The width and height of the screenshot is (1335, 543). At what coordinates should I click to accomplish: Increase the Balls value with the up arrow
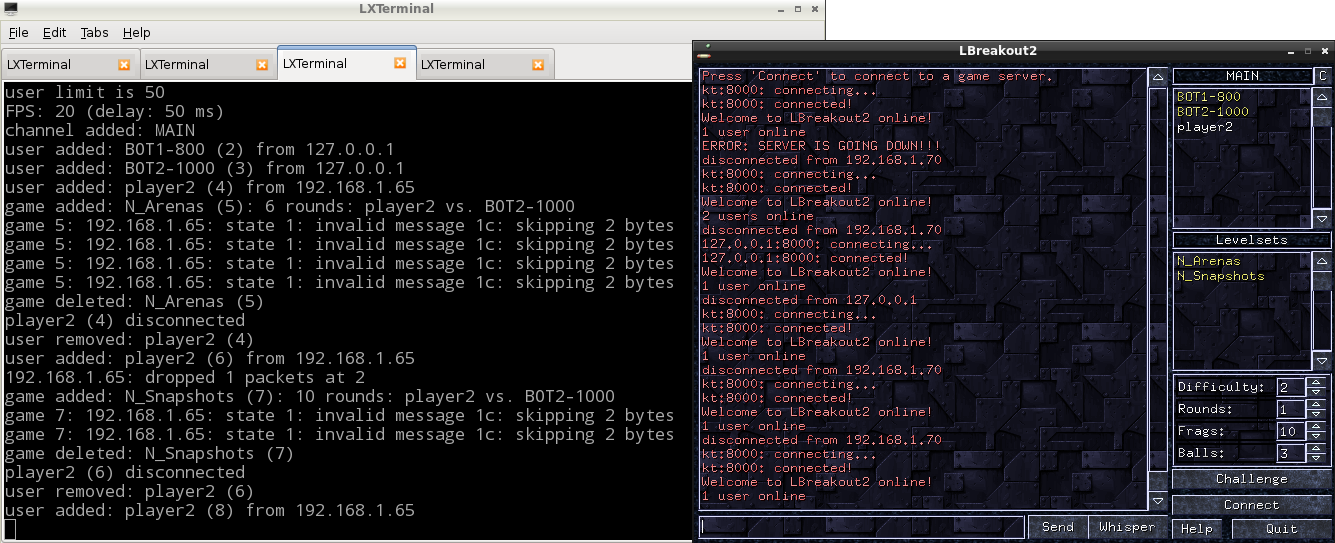coord(1318,448)
